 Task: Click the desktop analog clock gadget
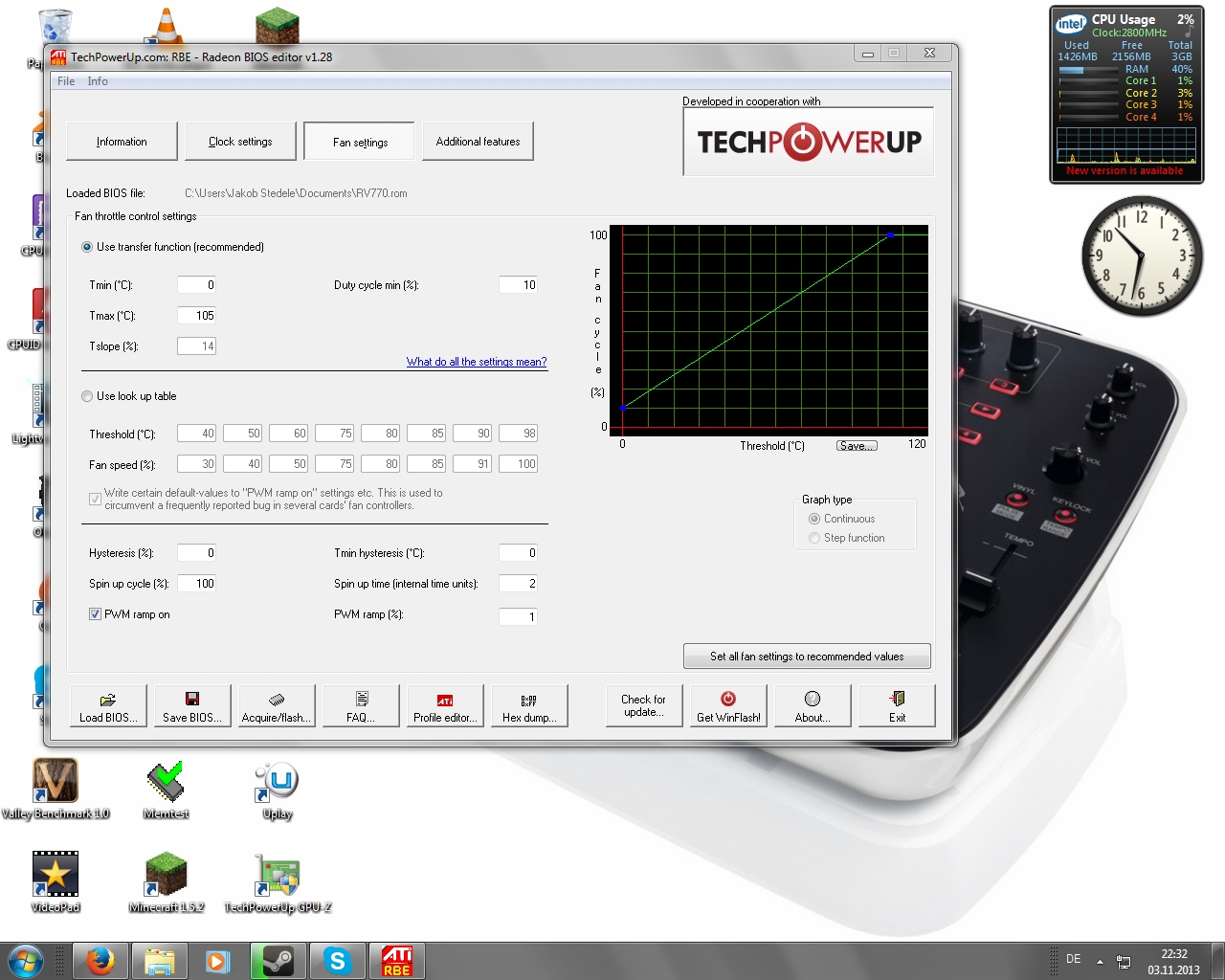coord(1142,256)
